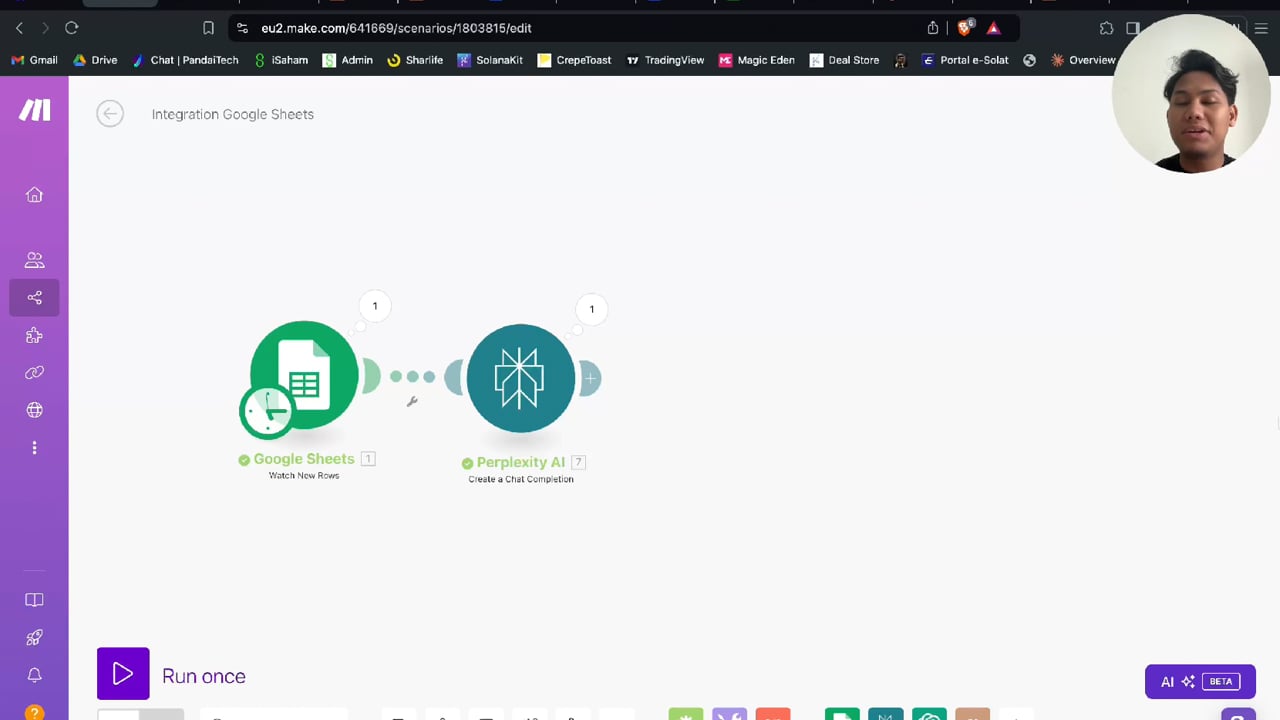Click scenario name Integration Google Sheets
The height and width of the screenshot is (720, 1280).
pyautogui.click(x=233, y=114)
